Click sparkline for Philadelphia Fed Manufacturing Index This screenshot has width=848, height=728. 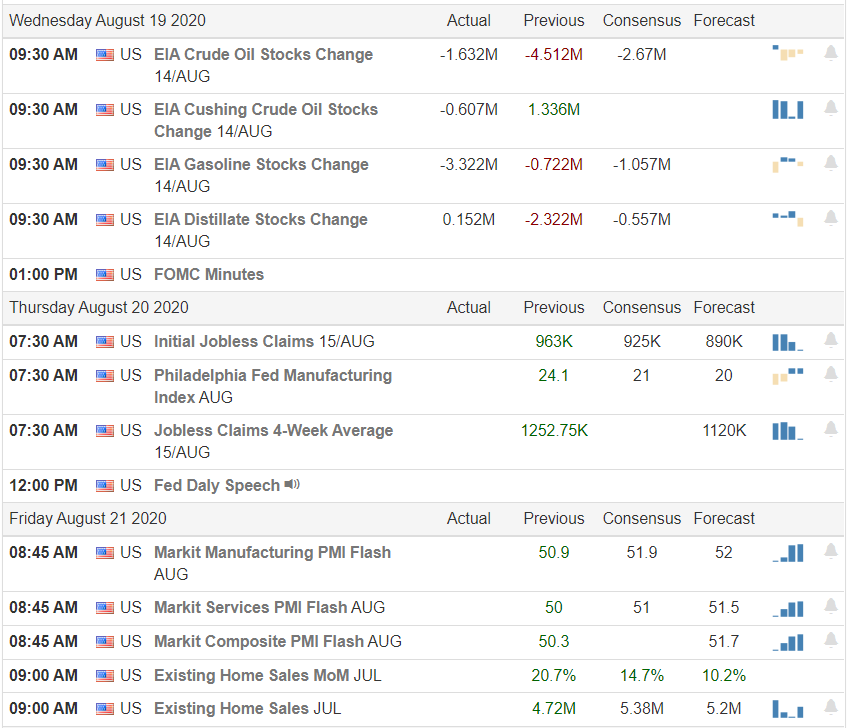coord(785,375)
